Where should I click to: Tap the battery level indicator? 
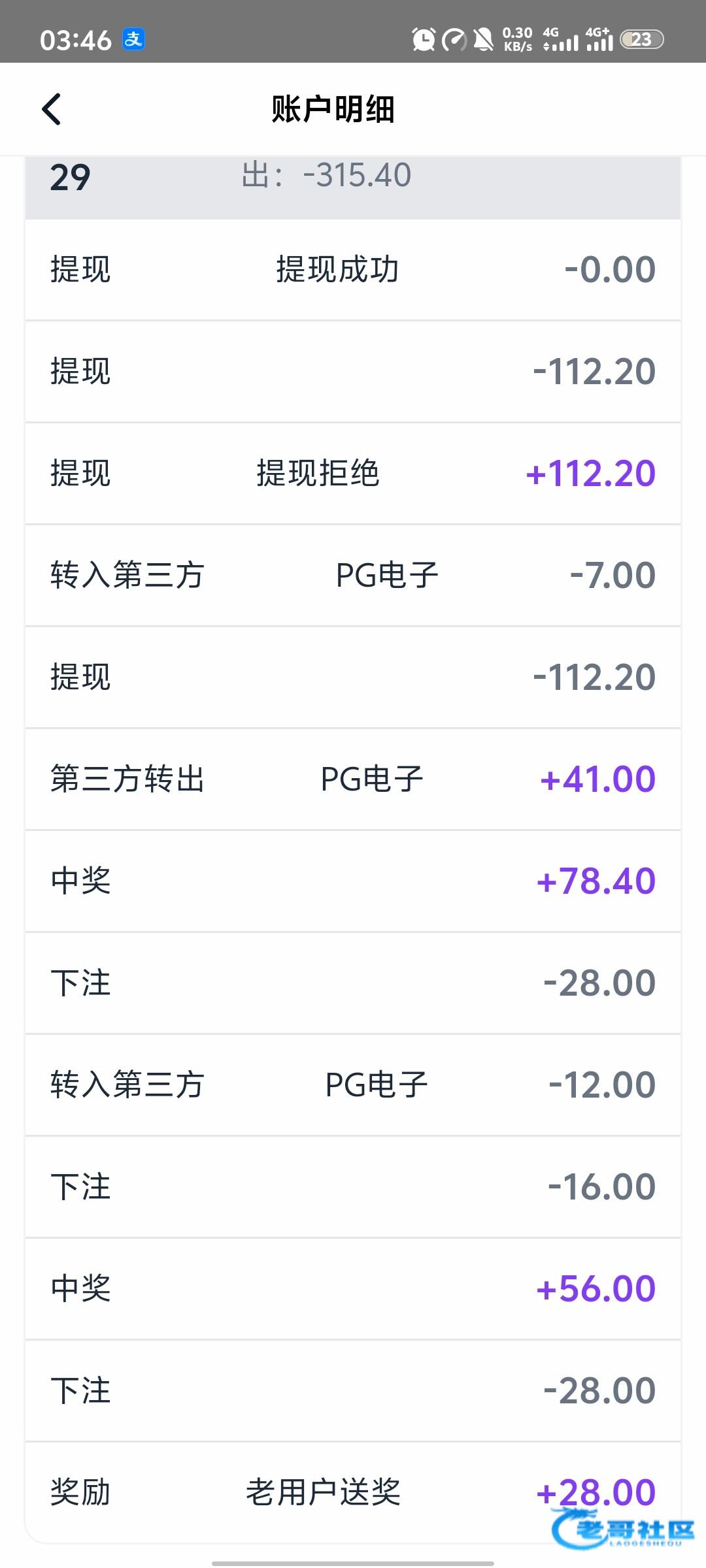(x=641, y=40)
